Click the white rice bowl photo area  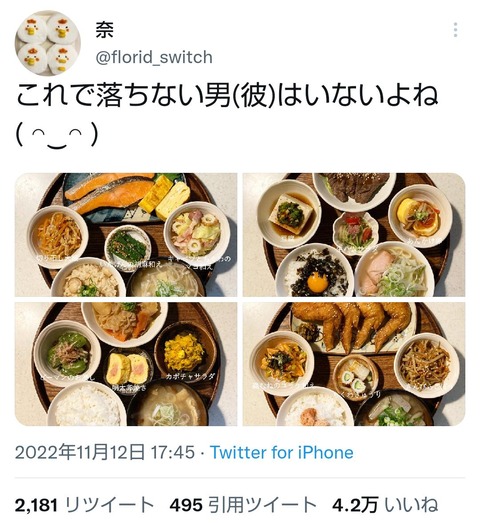[87, 405]
